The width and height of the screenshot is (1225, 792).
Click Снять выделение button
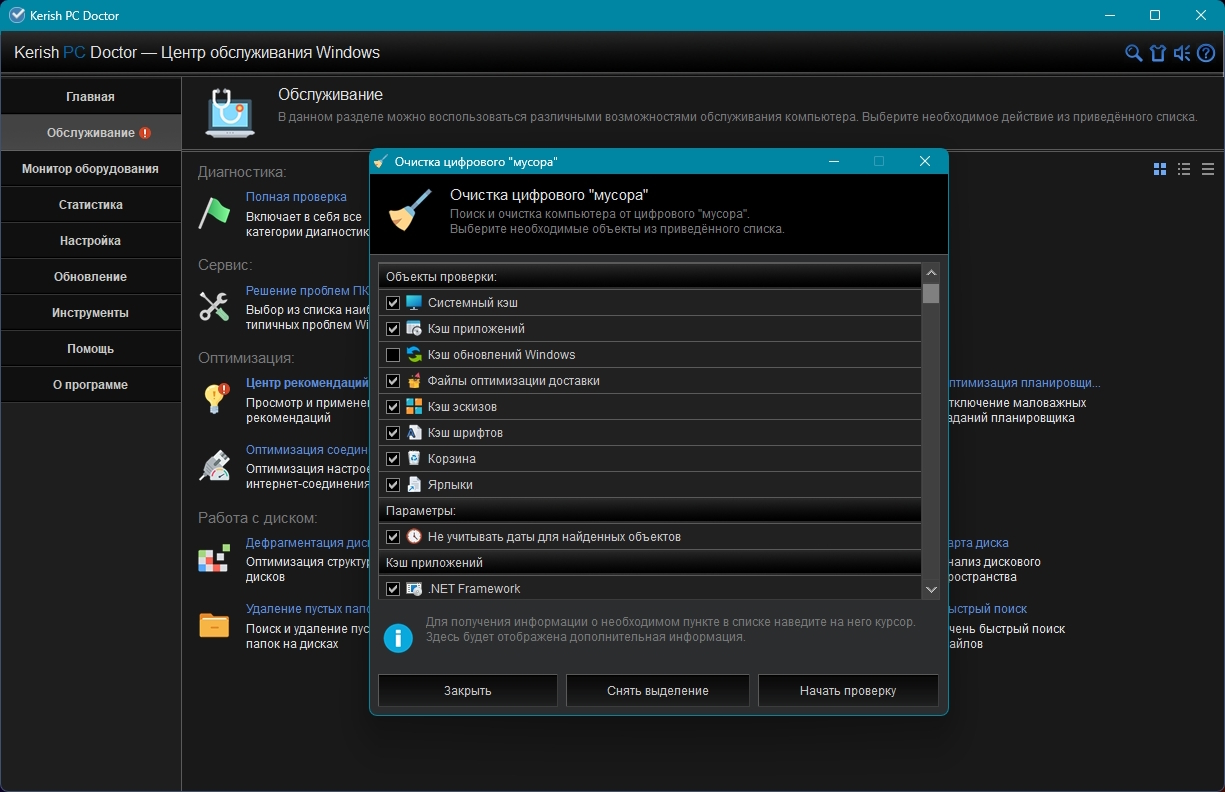click(x=658, y=691)
